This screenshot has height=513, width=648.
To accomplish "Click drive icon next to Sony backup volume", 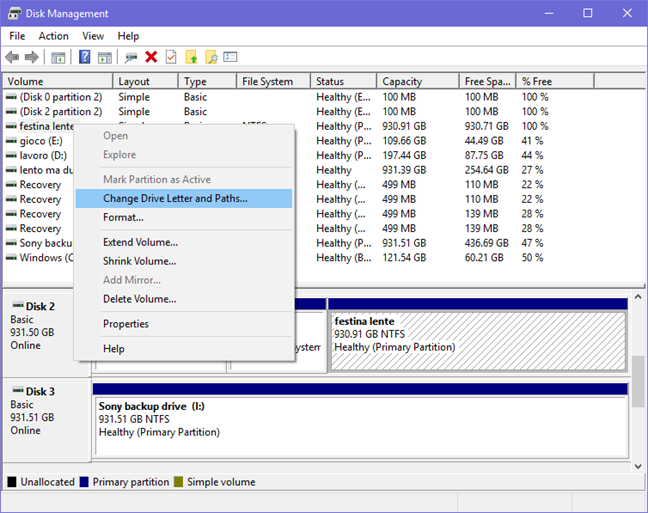I will [x=12, y=243].
